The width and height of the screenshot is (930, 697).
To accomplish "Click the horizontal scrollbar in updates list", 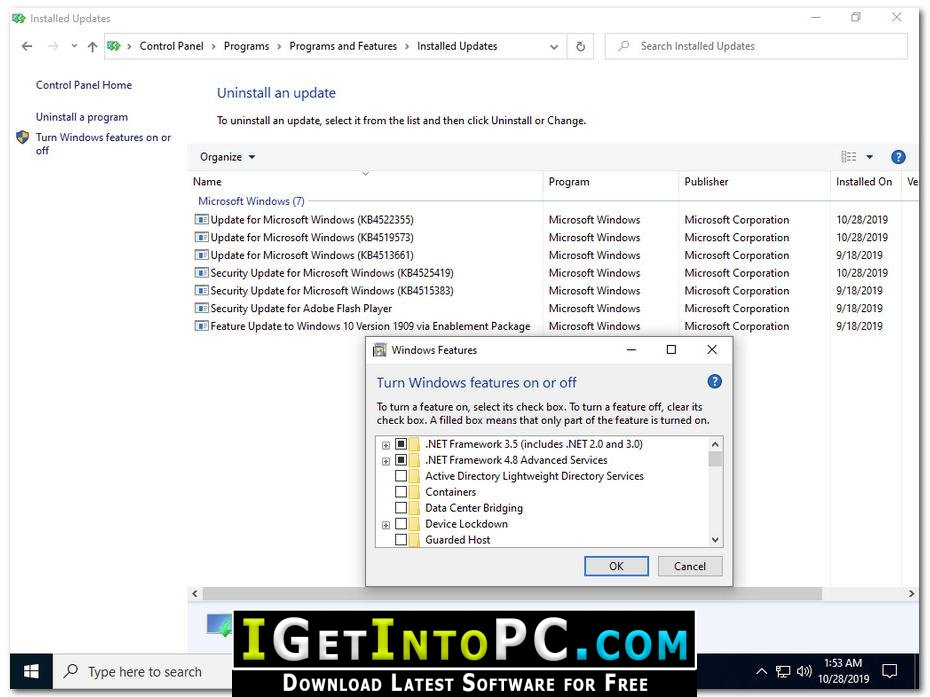I will pyautogui.click(x=512, y=593).
